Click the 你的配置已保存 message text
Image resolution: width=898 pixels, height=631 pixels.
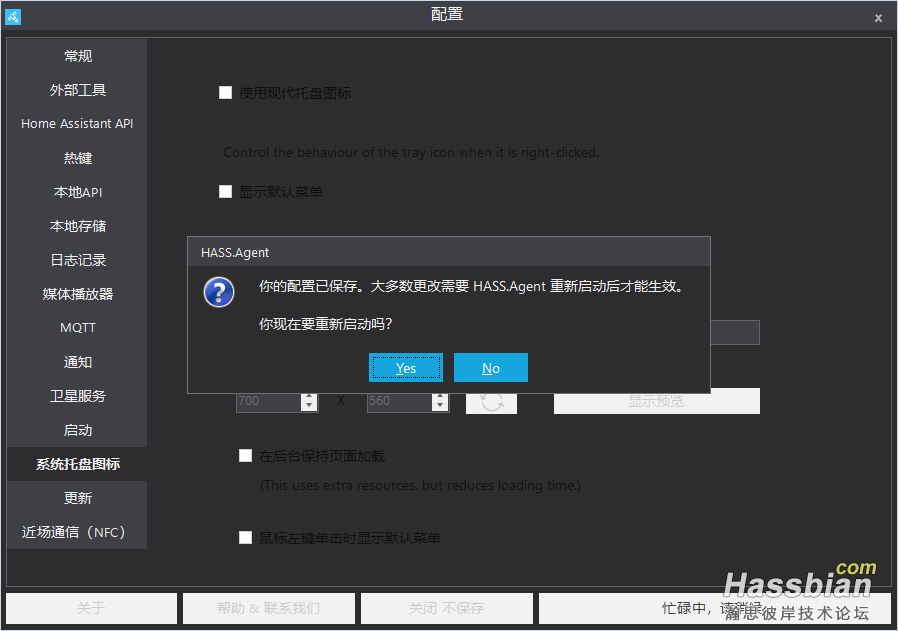pyautogui.click(x=471, y=286)
